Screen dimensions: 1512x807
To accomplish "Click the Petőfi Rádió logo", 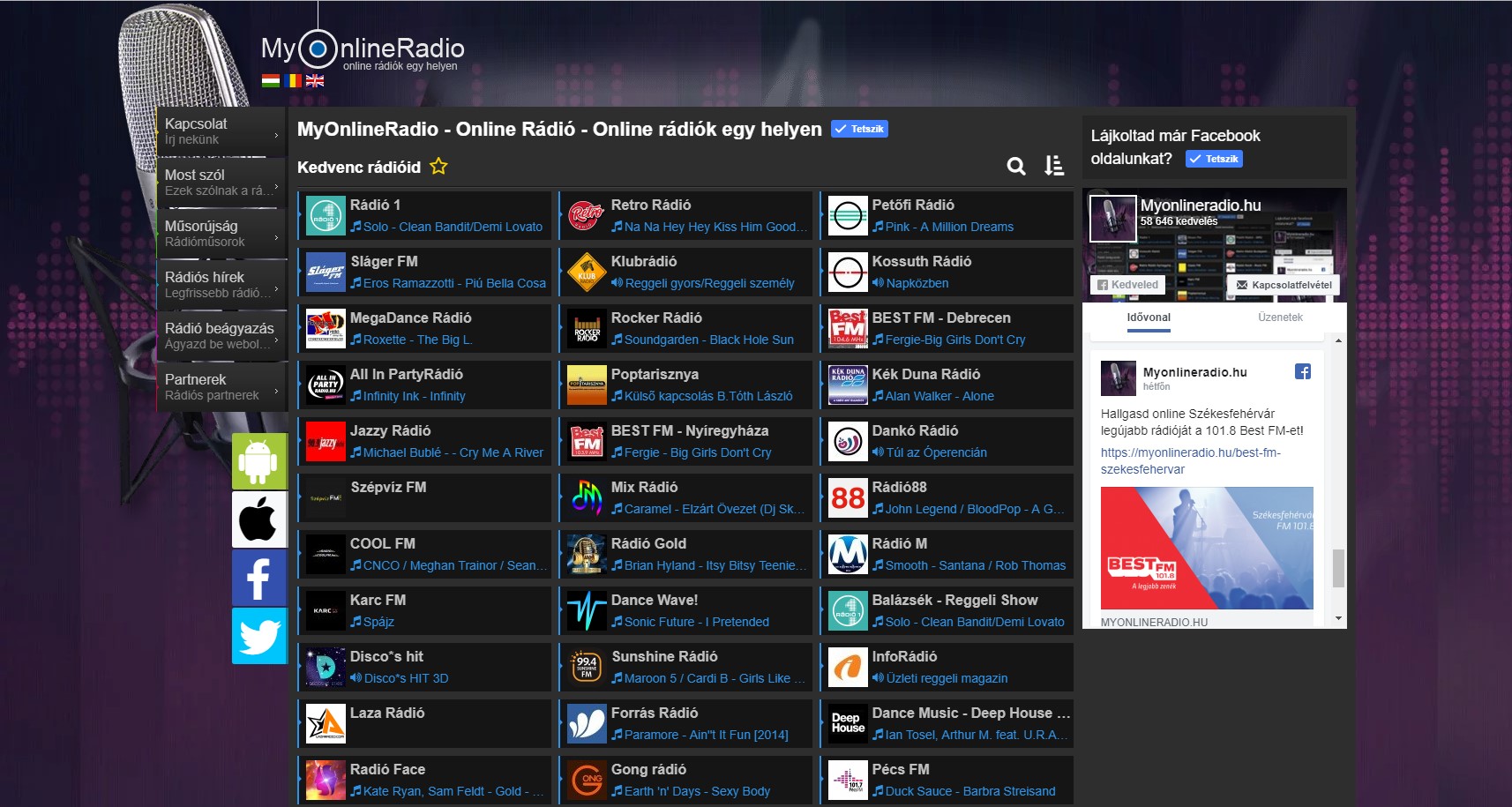I will tap(848, 216).
